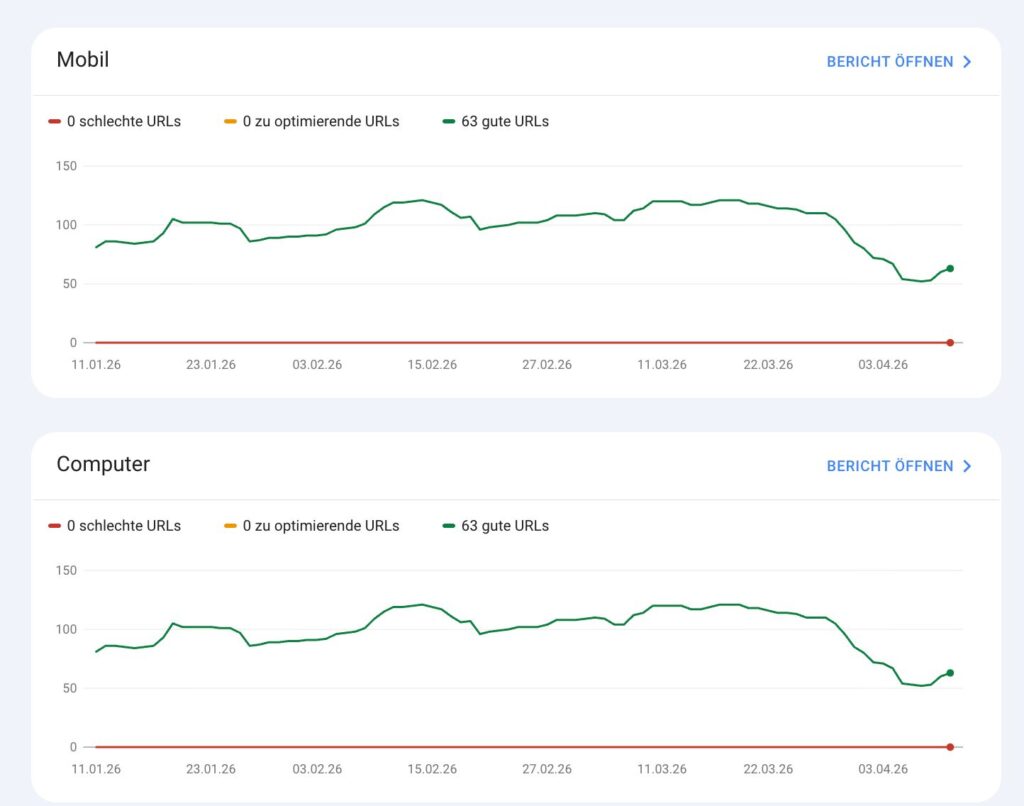
Task: Click green end data point on Computer chart
Action: [x=950, y=673]
